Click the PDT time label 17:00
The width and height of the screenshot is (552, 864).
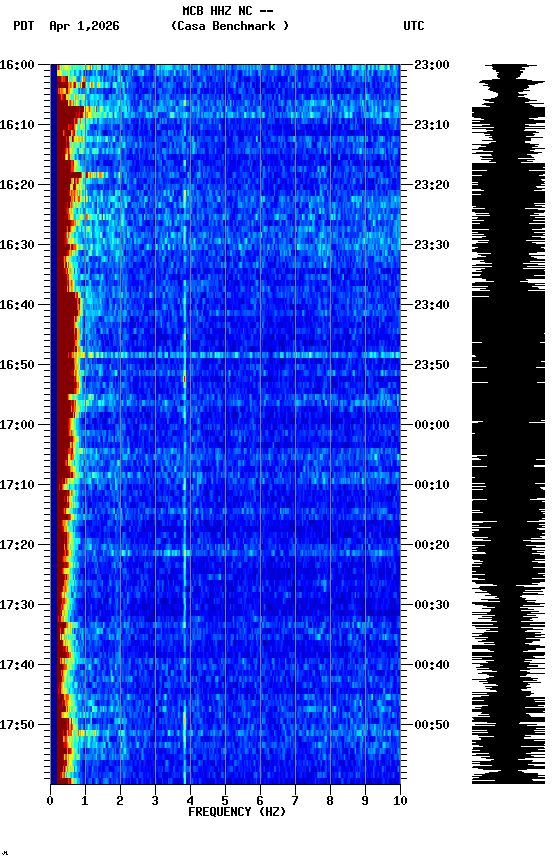(x=17, y=425)
